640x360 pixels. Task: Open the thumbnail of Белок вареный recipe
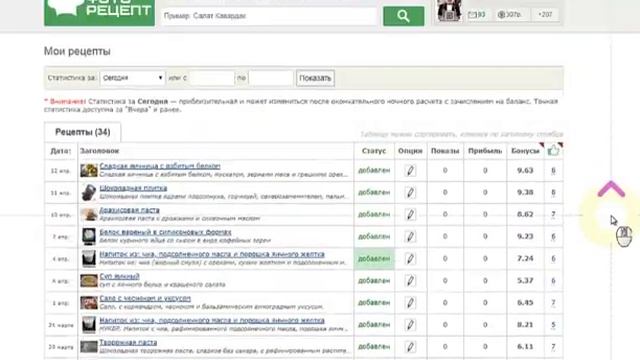pos(89,236)
